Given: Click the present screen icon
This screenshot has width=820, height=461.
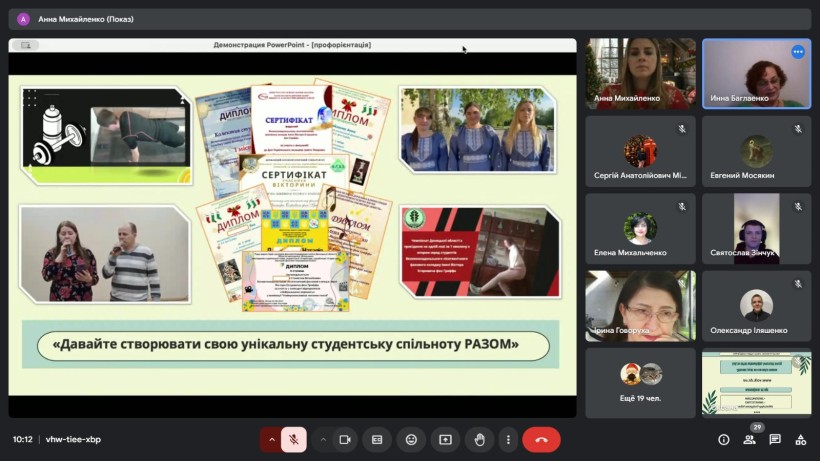Looking at the screenshot, I should (445, 439).
